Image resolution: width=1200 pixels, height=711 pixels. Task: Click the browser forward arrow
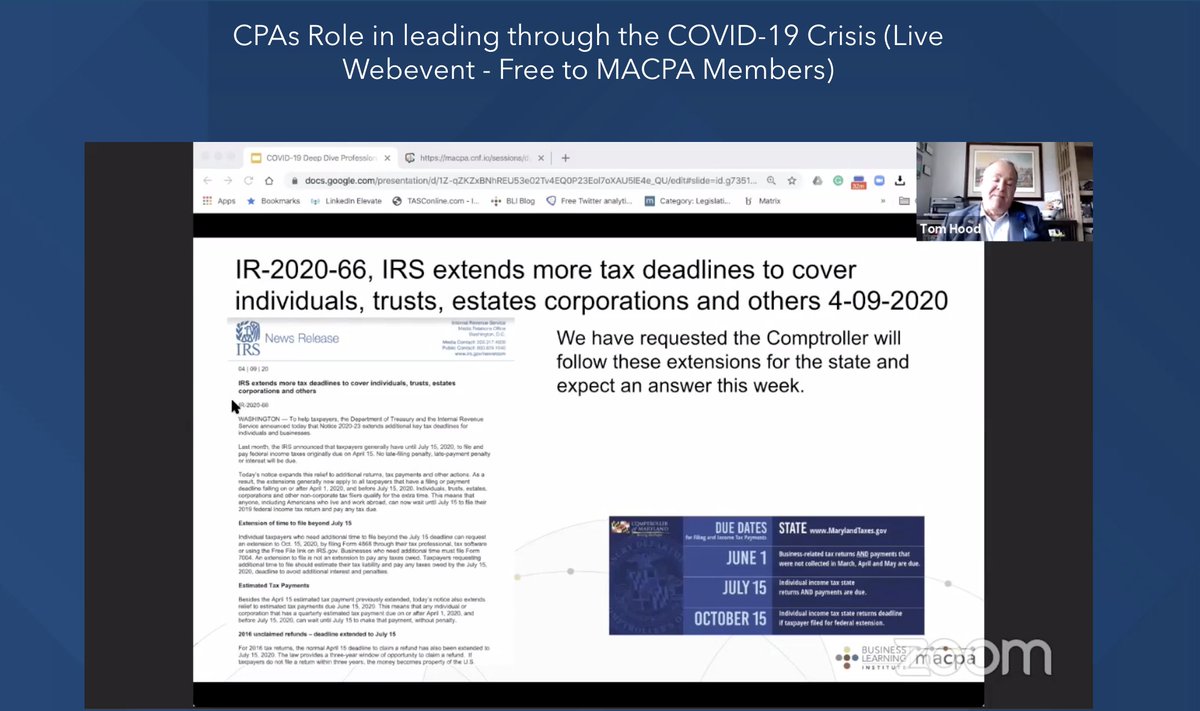227,181
